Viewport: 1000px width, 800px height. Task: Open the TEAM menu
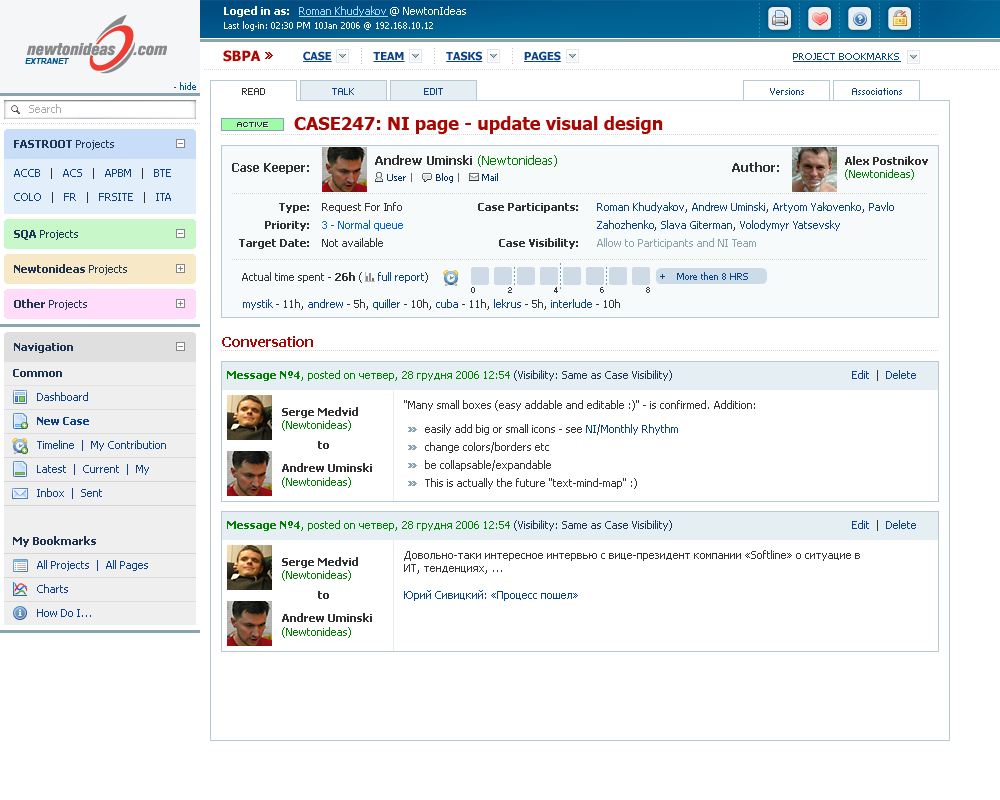click(388, 56)
